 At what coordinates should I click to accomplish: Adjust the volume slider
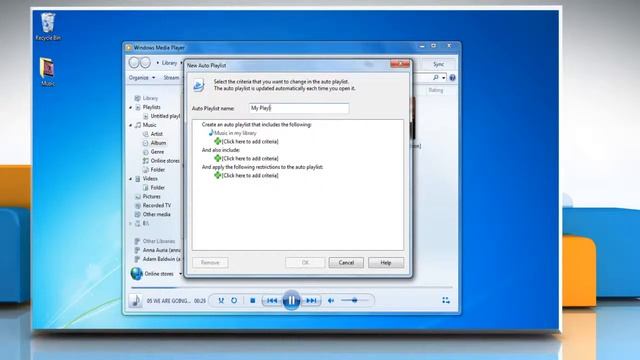354,300
